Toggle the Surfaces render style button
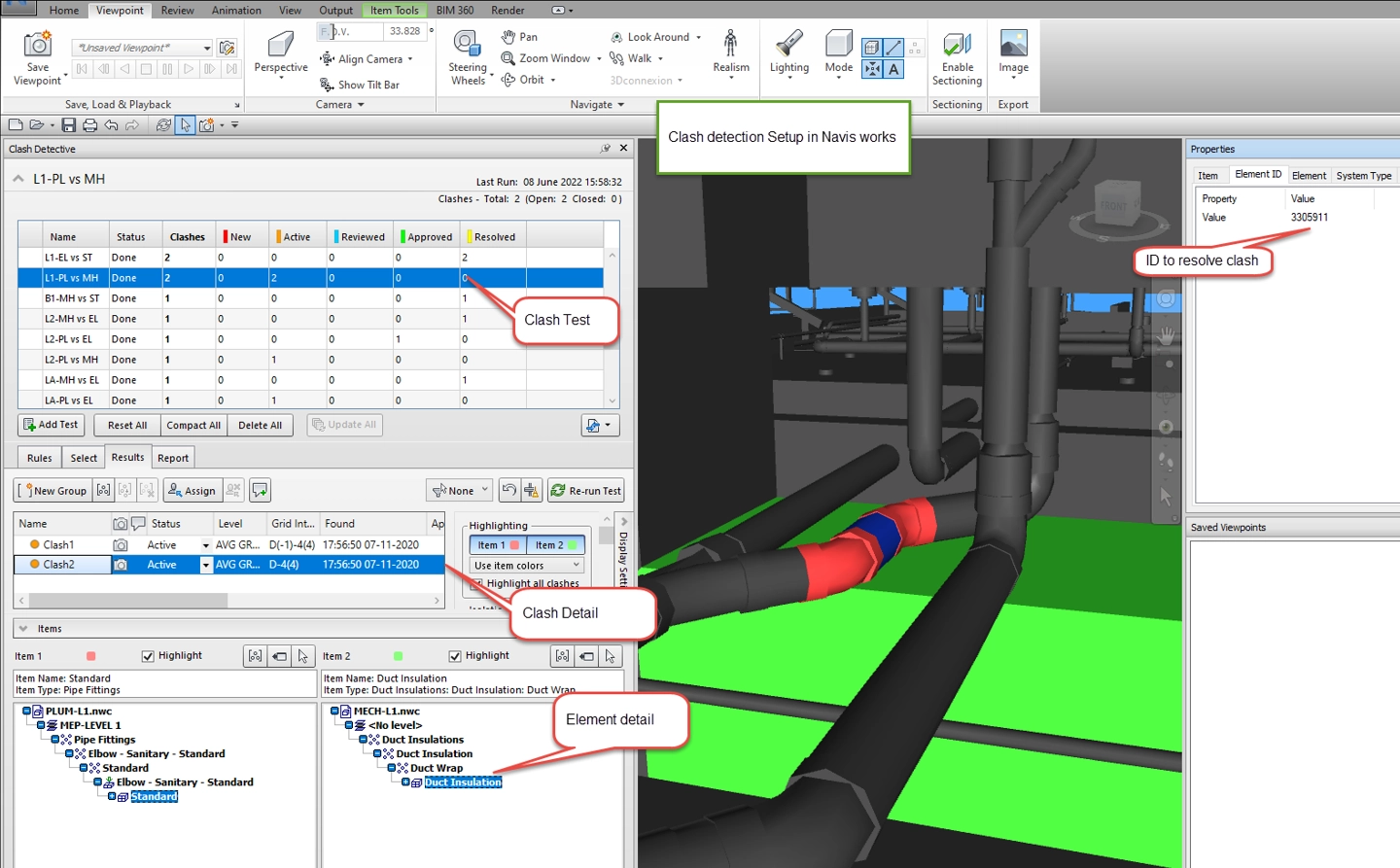Image resolution: width=1400 pixels, height=868 pixels. (872, 48)
